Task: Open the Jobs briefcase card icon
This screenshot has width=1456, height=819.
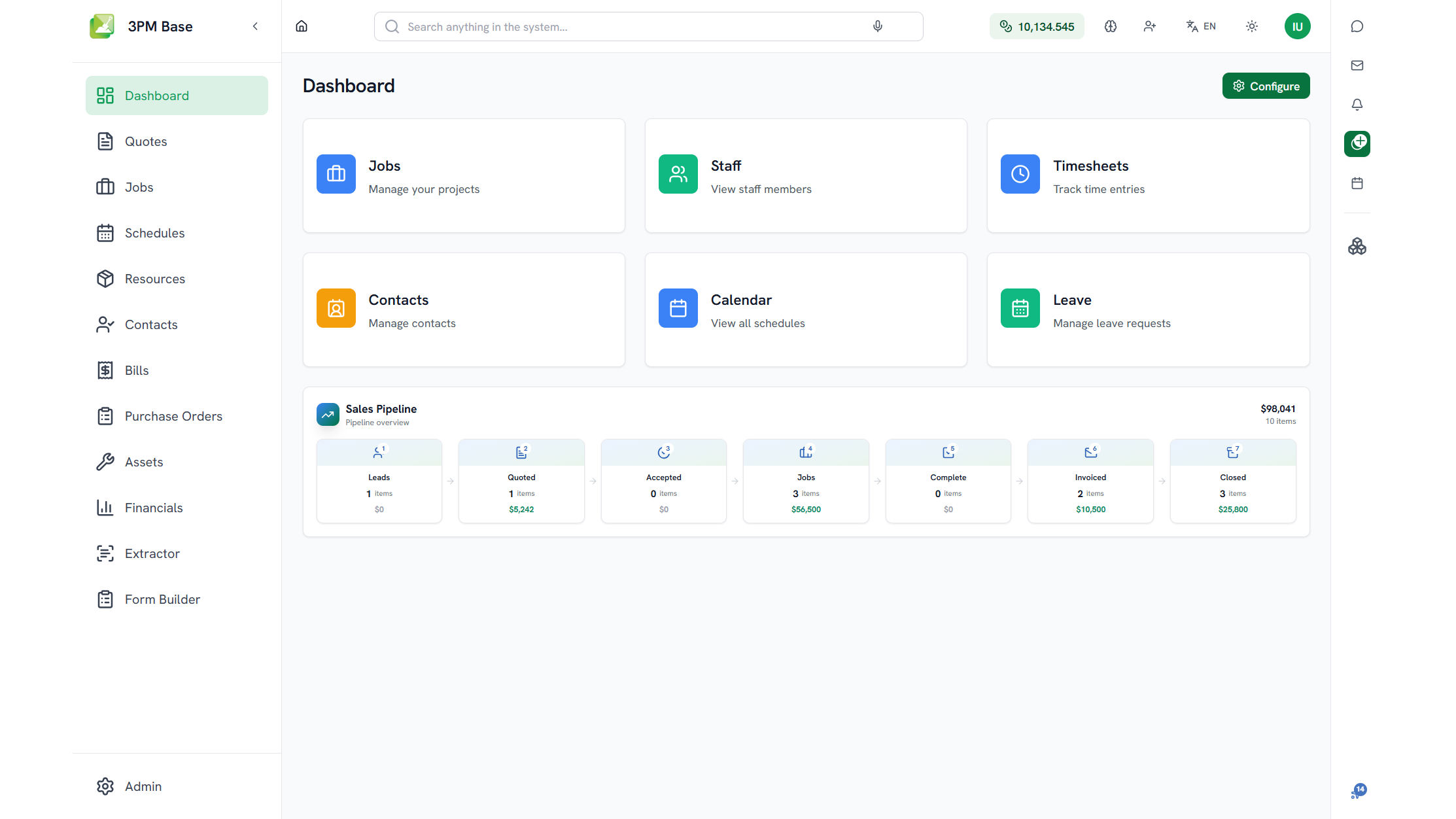Action: tap(336, 174)
